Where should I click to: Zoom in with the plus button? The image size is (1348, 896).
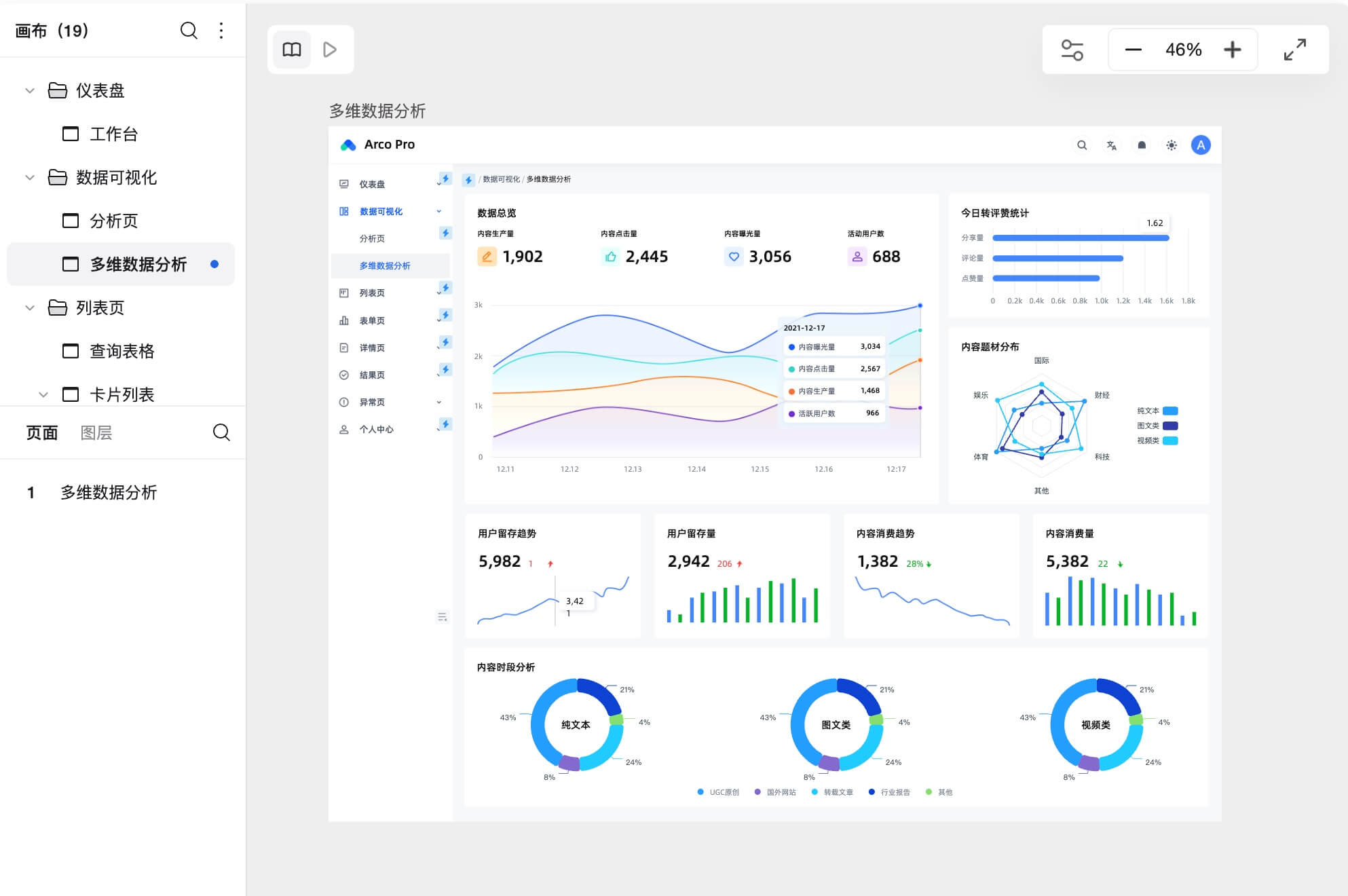coord(1233,49)
